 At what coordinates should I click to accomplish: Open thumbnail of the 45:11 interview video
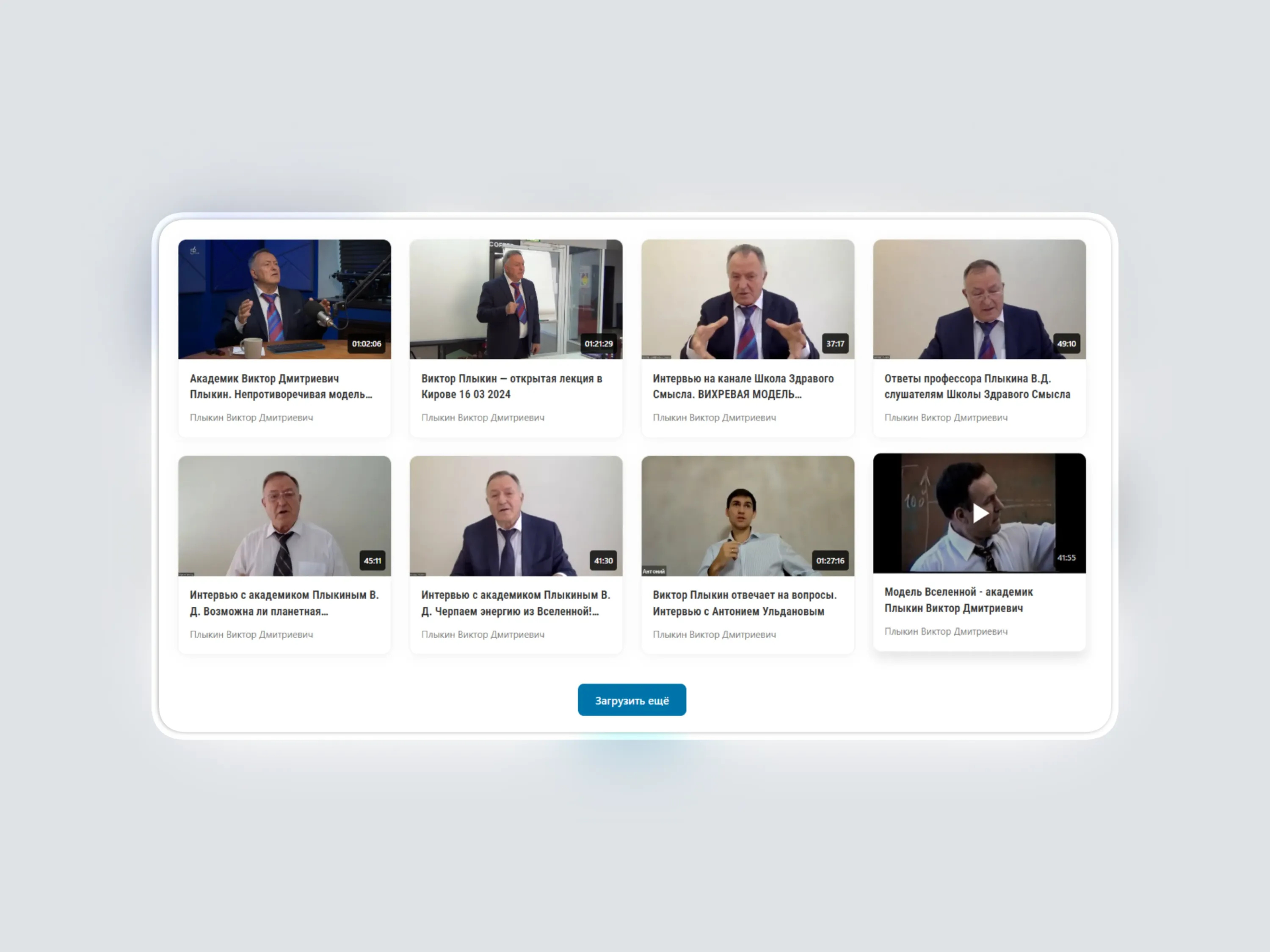click(284, 516)
